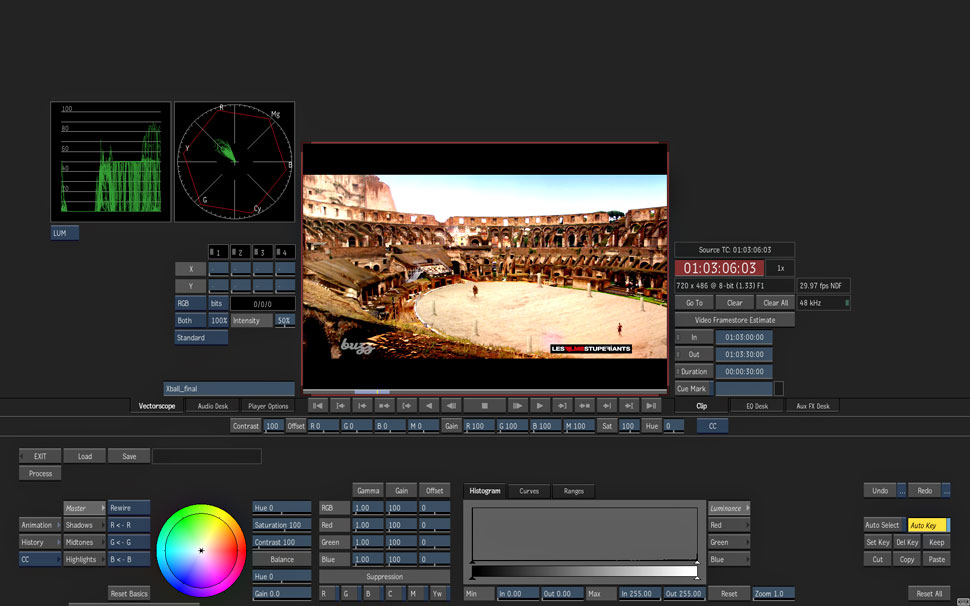Open the Audio Desk tab
This screenshot has height=606, width=970.
pyautogui.click(x=212, y=406)
